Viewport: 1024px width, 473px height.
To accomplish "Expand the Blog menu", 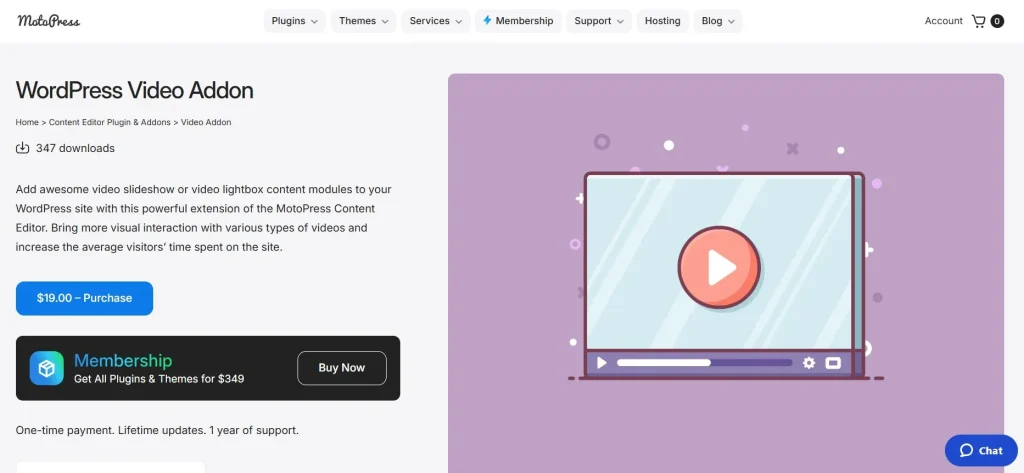I will coord(718,21).
